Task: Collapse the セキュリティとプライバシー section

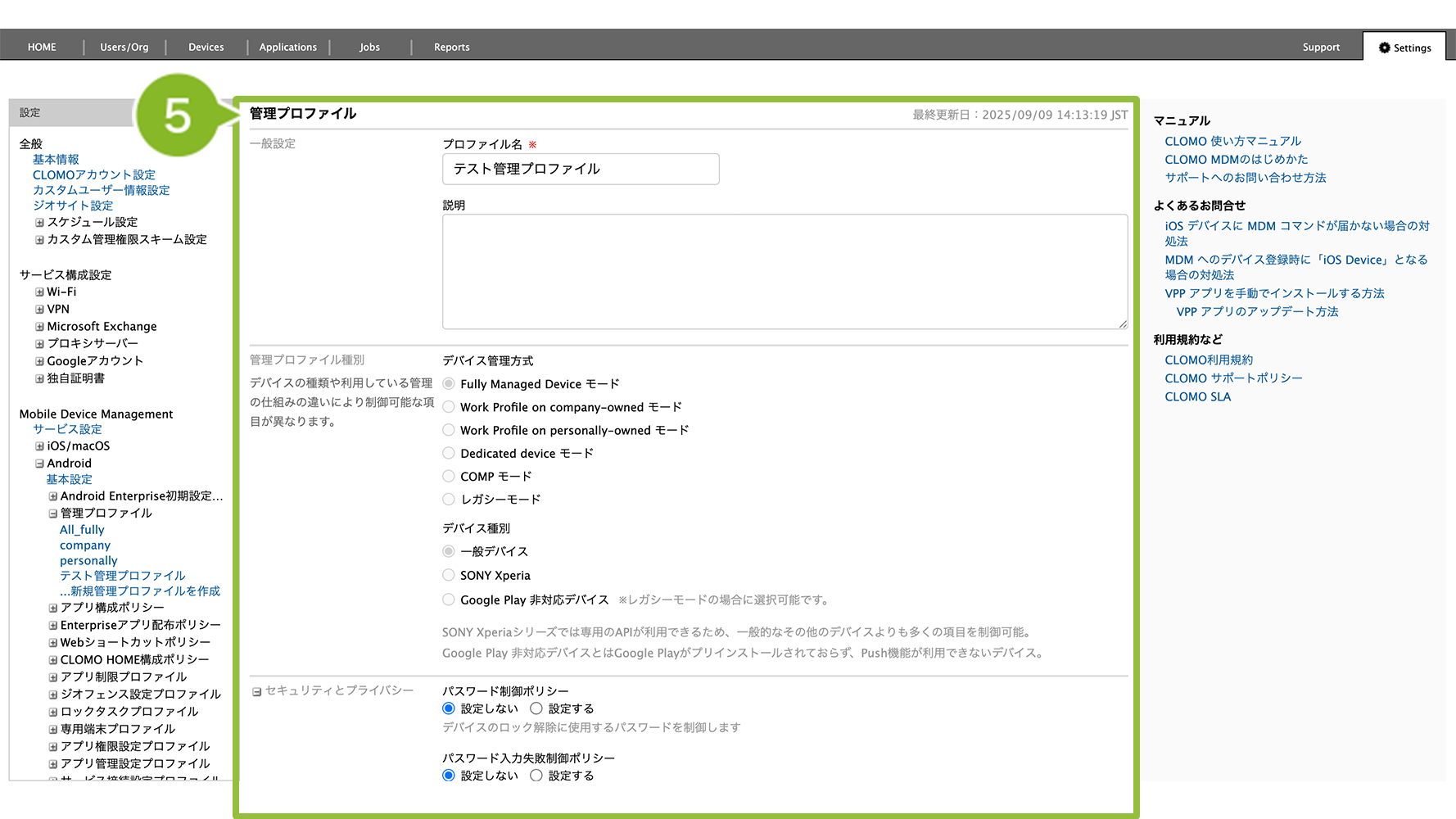Action: point(256,691)
